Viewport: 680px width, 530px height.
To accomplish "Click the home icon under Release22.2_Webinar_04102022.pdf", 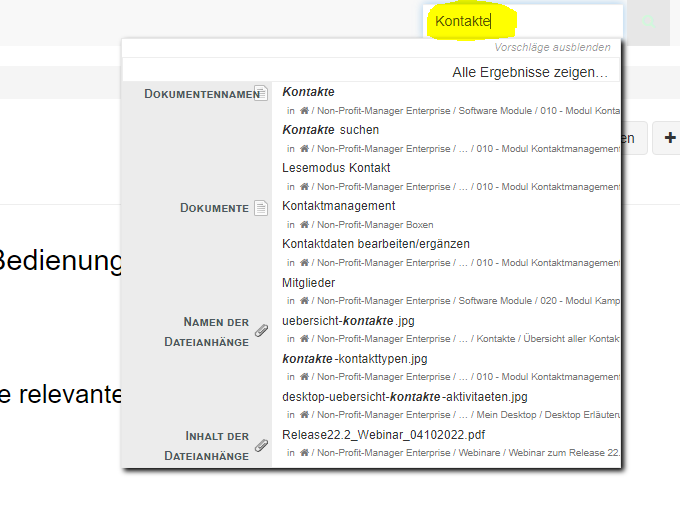I will pyautogui.click(x=304, y=453).
